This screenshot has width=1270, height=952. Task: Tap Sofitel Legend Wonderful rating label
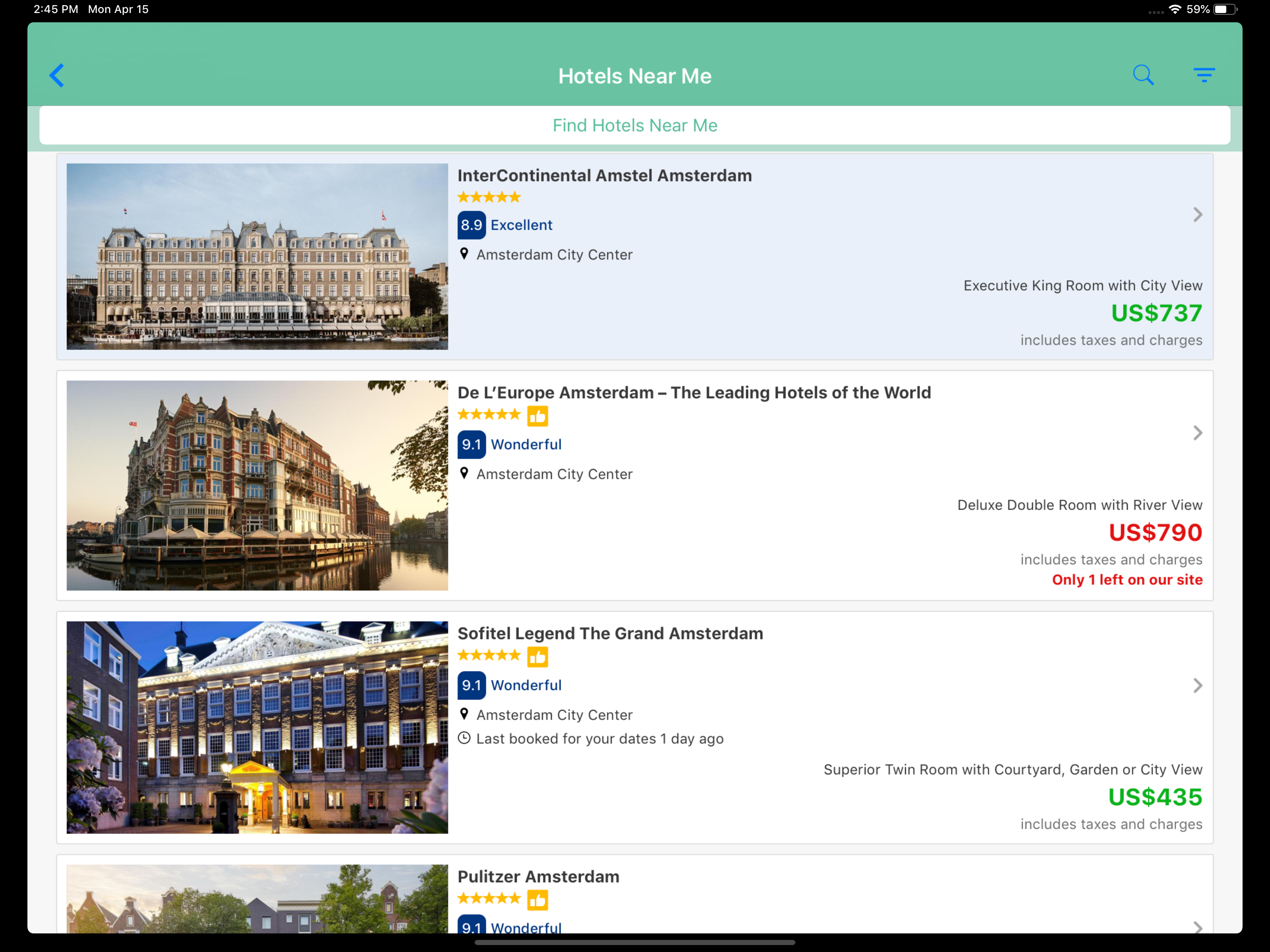[x=526, y=685]
